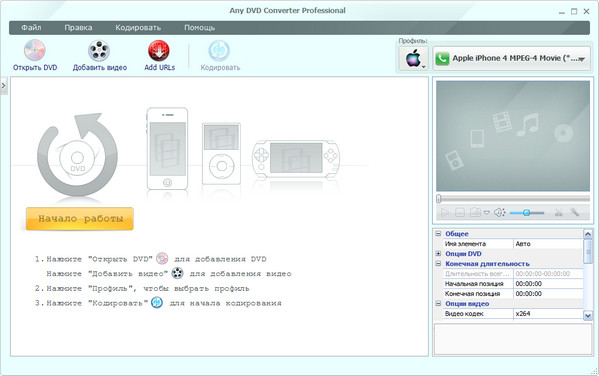This screenshot has height=376, width=599.
Task: Open a disc with Открыть DVD
Action: (x=35, y=56)
